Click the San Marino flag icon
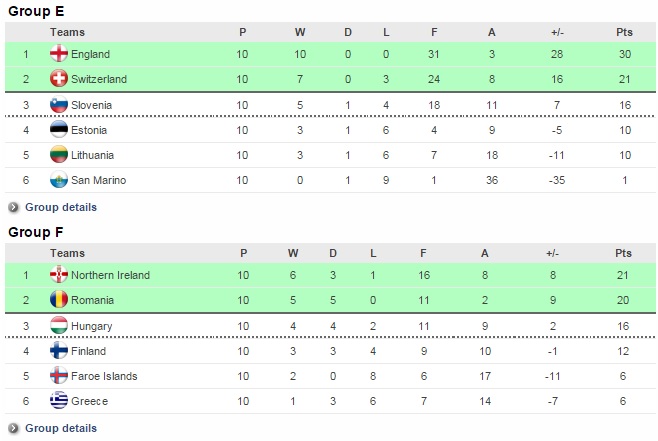Image resolution: width=658 pixels, height=441 pixels. [58, 180]
